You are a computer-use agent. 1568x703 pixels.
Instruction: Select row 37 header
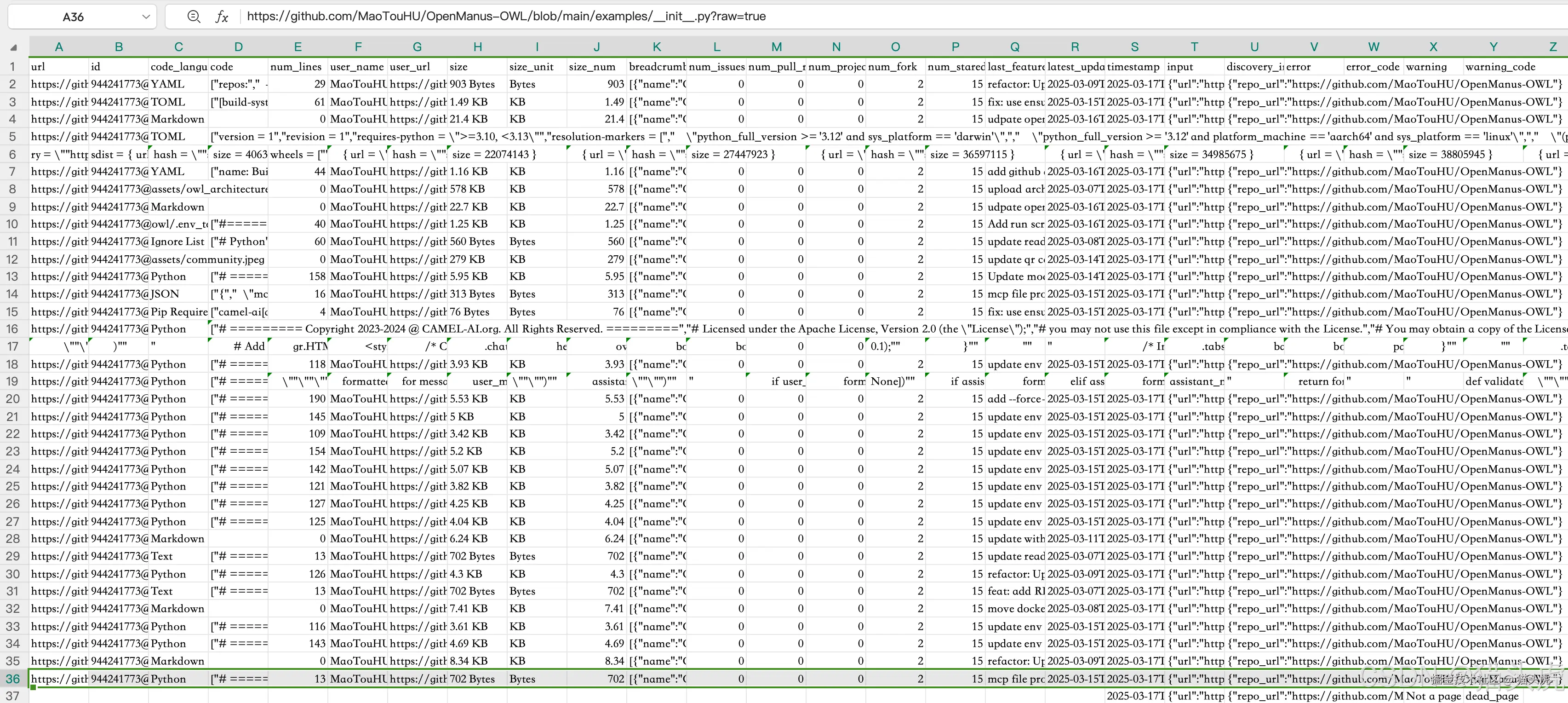[12, 696]
